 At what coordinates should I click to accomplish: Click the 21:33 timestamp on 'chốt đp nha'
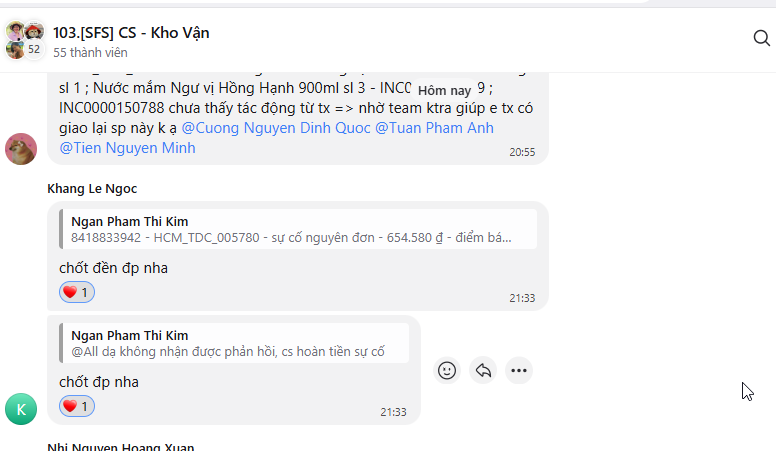[393, 412]
